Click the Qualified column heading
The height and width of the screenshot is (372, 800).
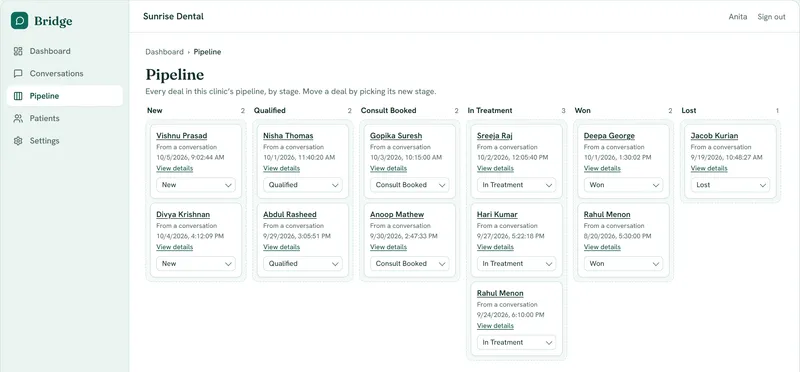coord(270,110)
